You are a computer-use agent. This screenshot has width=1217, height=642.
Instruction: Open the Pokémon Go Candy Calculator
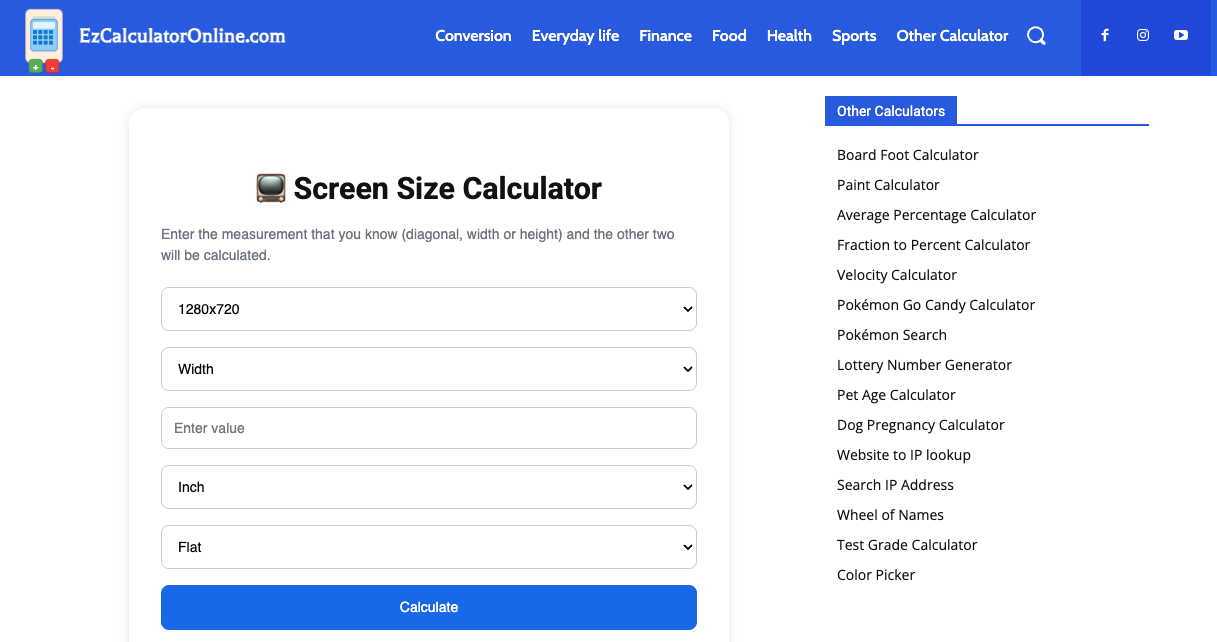[936, 304]
